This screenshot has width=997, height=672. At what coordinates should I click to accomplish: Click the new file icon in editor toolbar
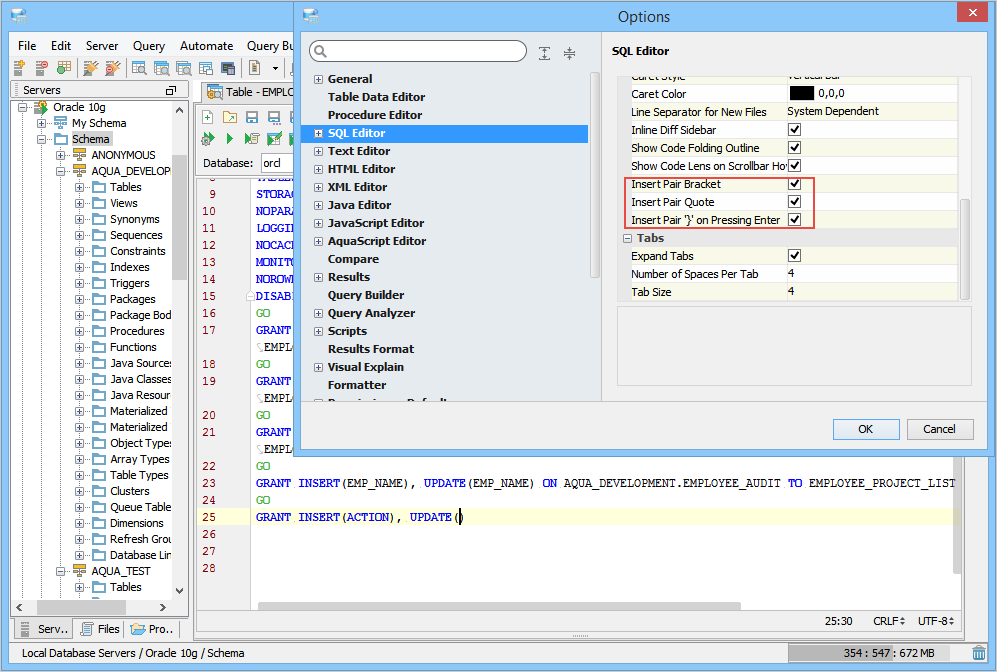pyautogui.click(x=208, y=118)
